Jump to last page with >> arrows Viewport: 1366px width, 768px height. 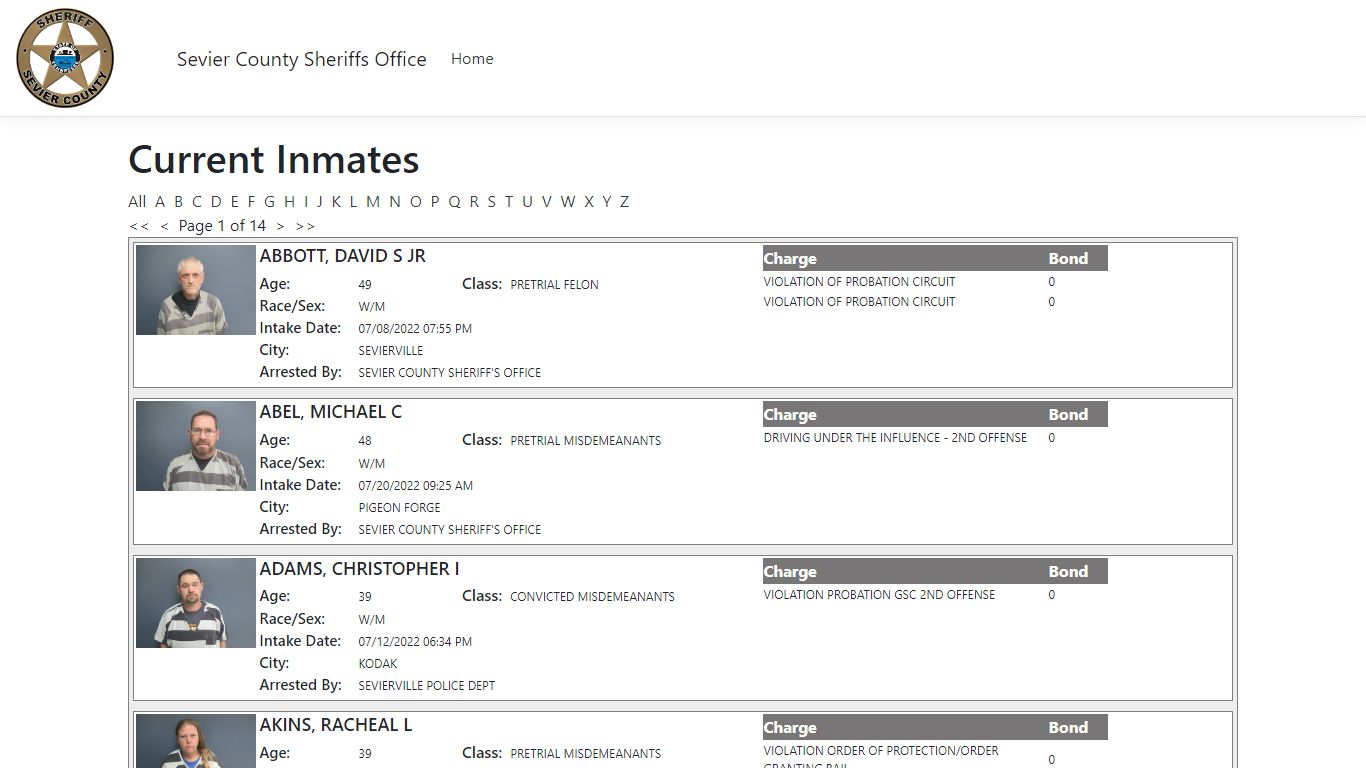305,226
